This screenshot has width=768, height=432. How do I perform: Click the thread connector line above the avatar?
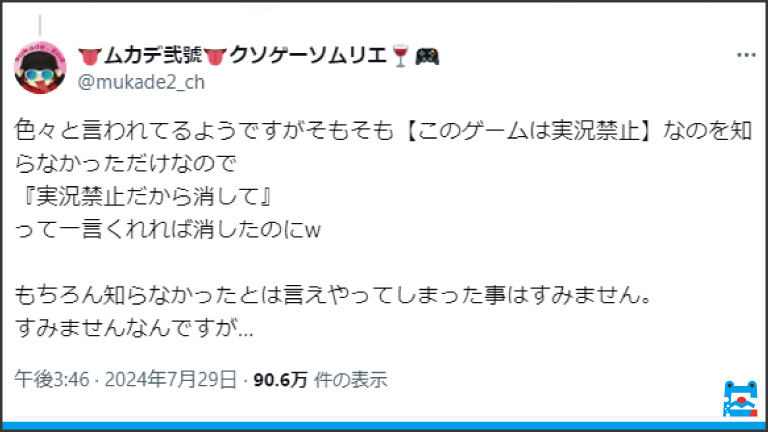coord(40,25)
